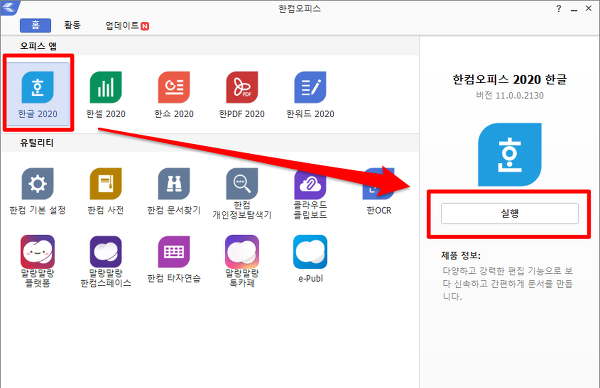Viewport: 600px width, 388px height.
Task: Close the 한컴오피스 window
Action: [589, 8]
